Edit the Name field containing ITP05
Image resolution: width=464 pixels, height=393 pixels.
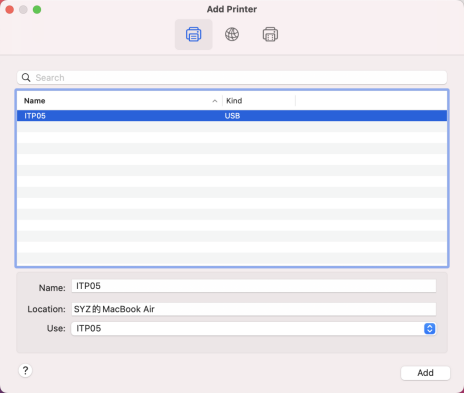254,286
